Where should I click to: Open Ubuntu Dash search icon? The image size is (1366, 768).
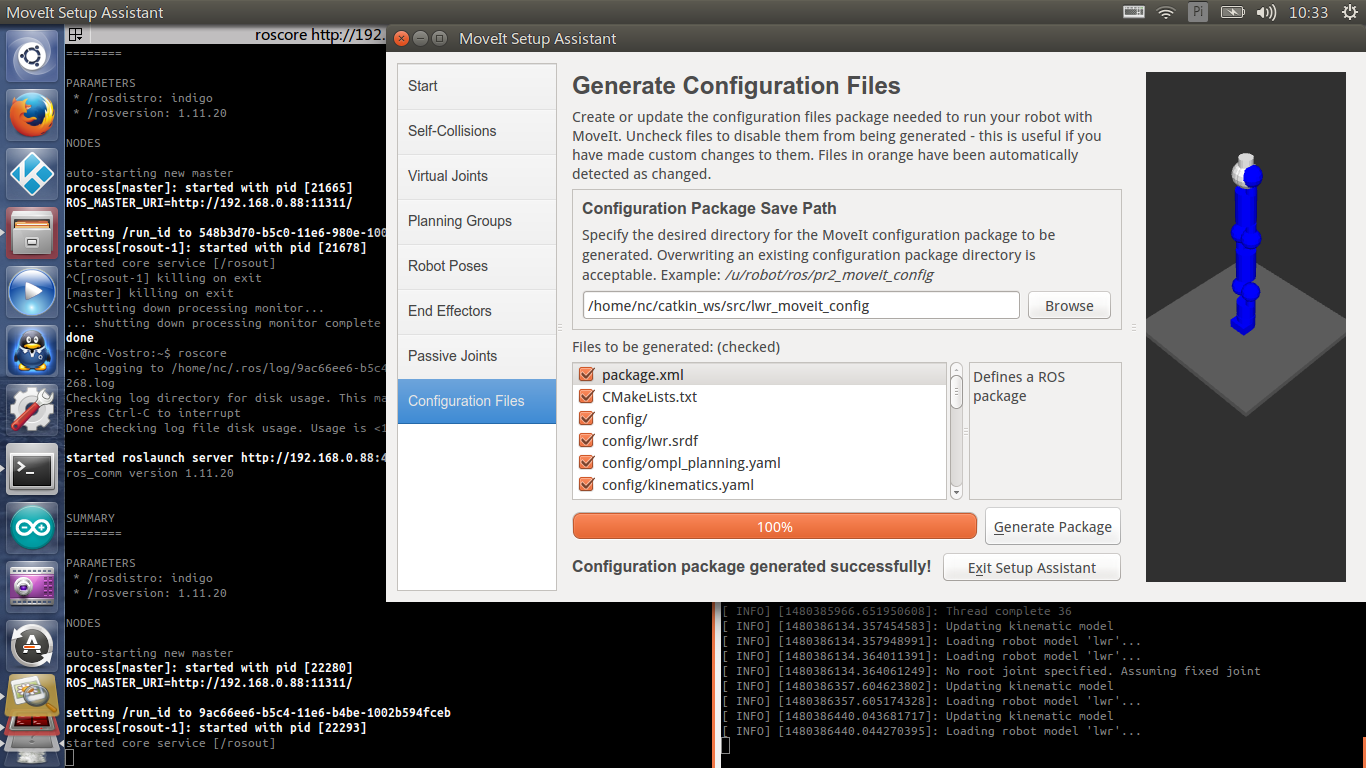(x=32, y=56)
